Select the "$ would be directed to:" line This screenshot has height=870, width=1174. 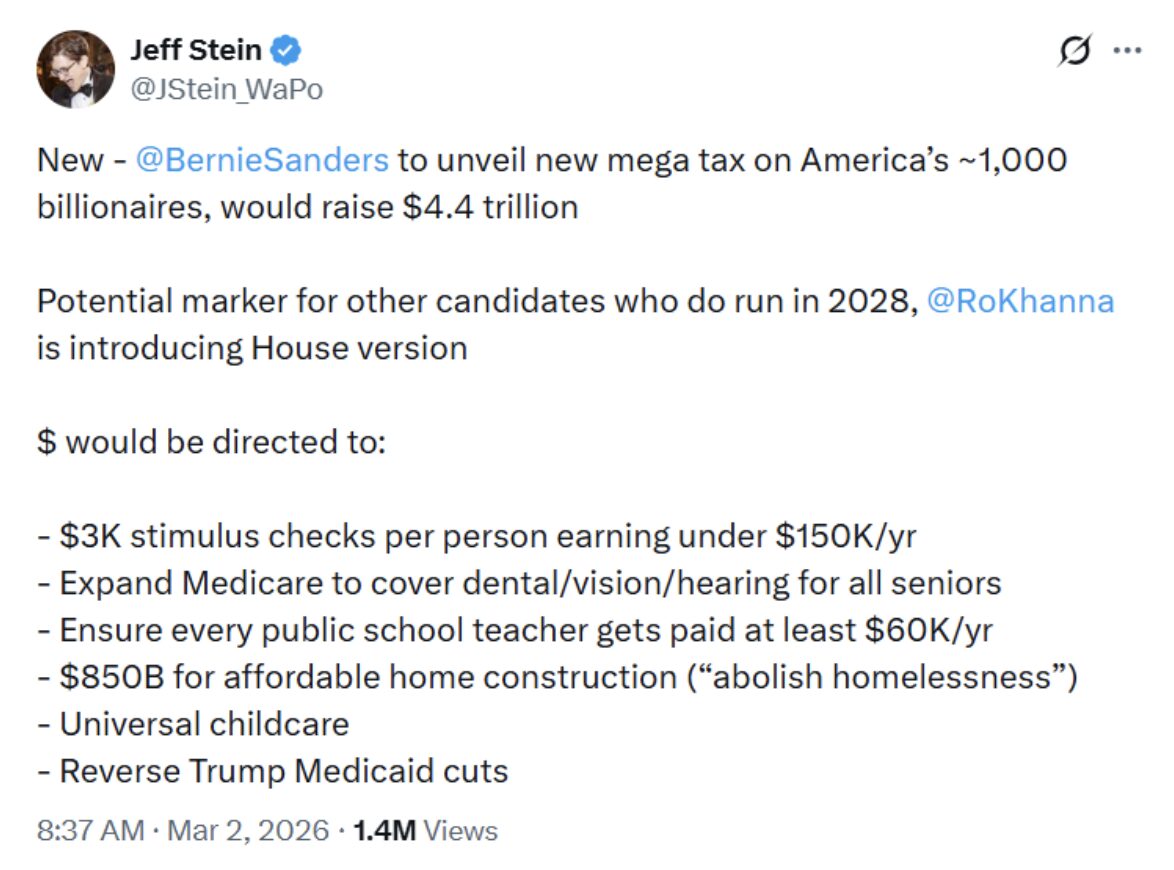click(x=210, y=443)
